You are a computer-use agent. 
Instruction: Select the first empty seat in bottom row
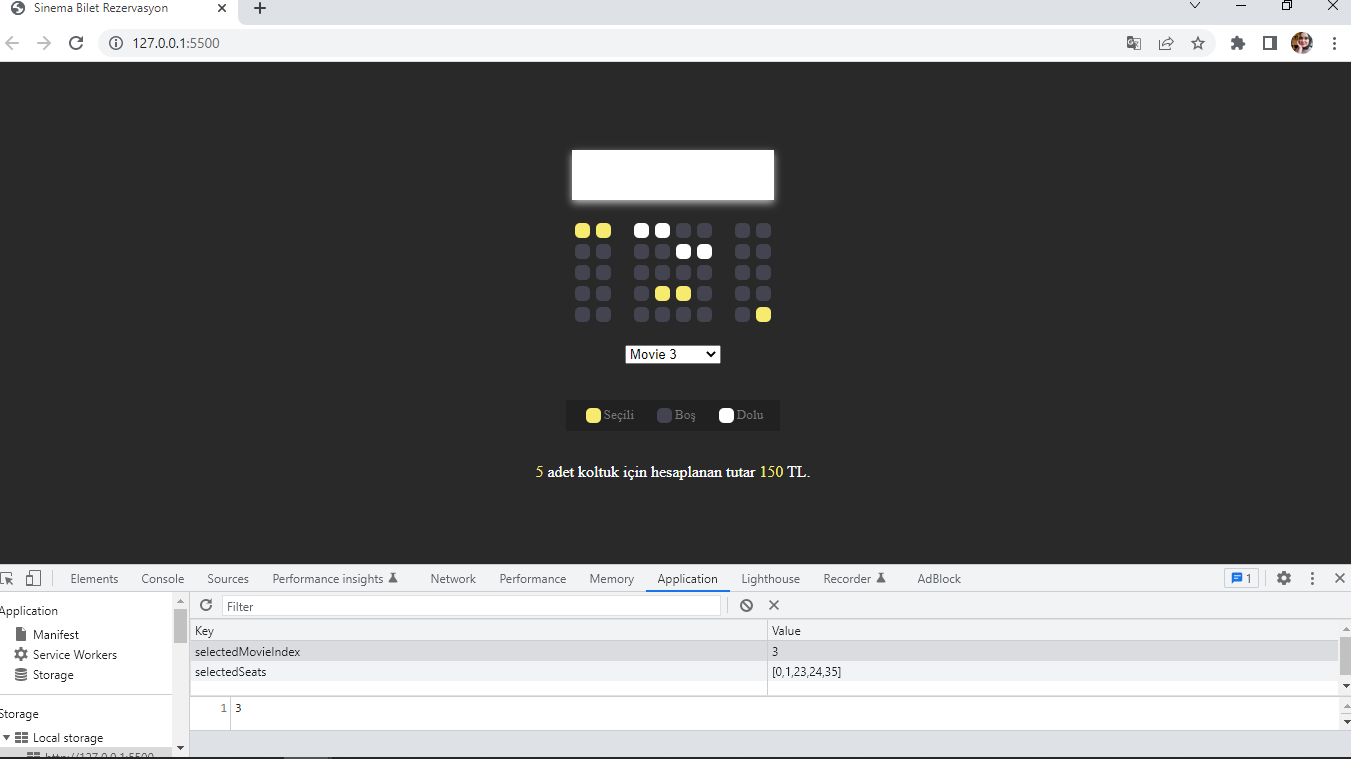pos(582,315)
